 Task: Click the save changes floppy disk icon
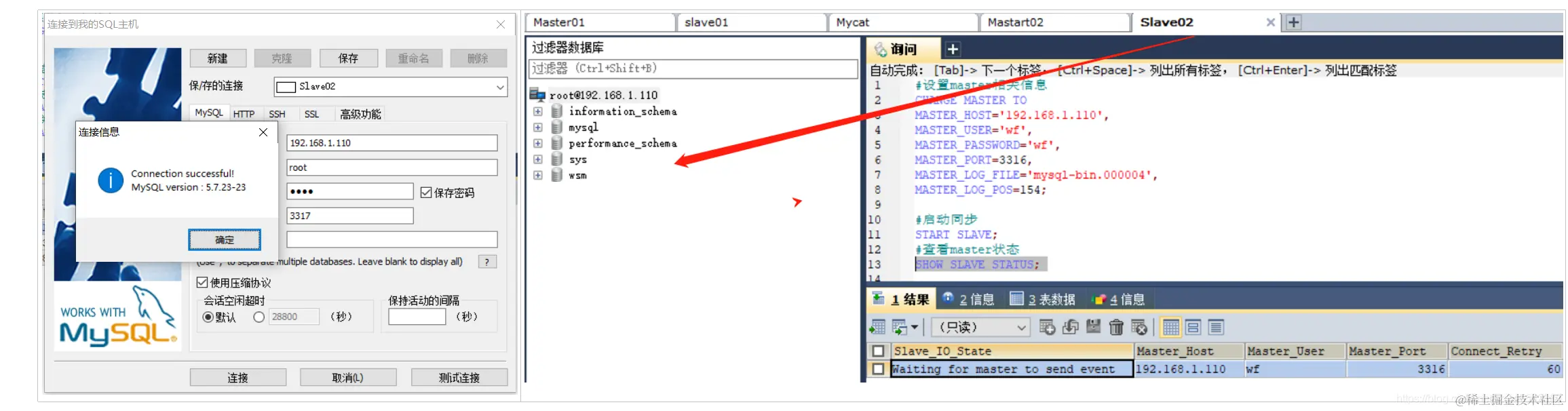1093,328
